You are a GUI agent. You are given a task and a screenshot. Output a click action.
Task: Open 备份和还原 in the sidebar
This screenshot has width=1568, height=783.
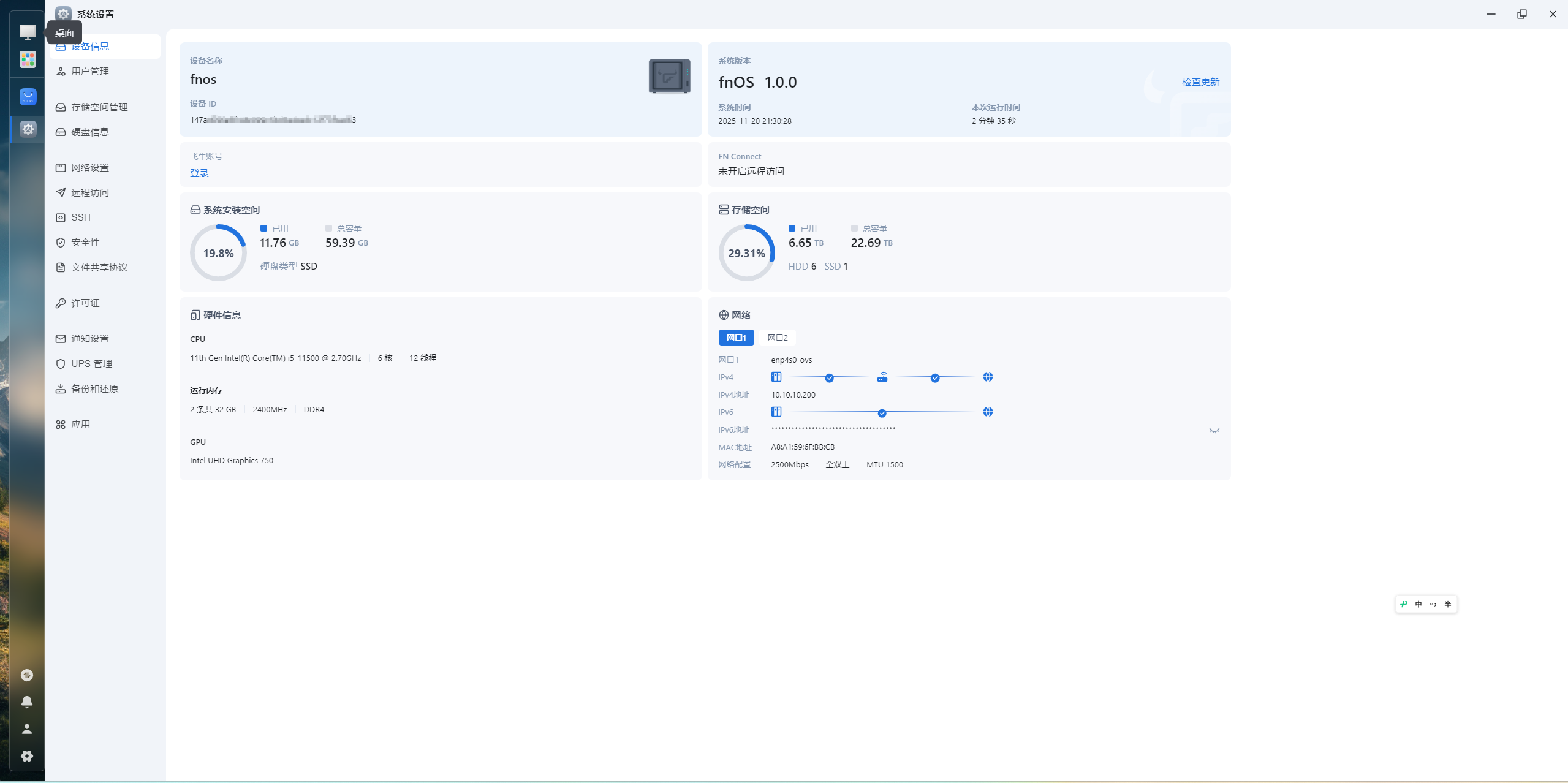tap(94, 389)
